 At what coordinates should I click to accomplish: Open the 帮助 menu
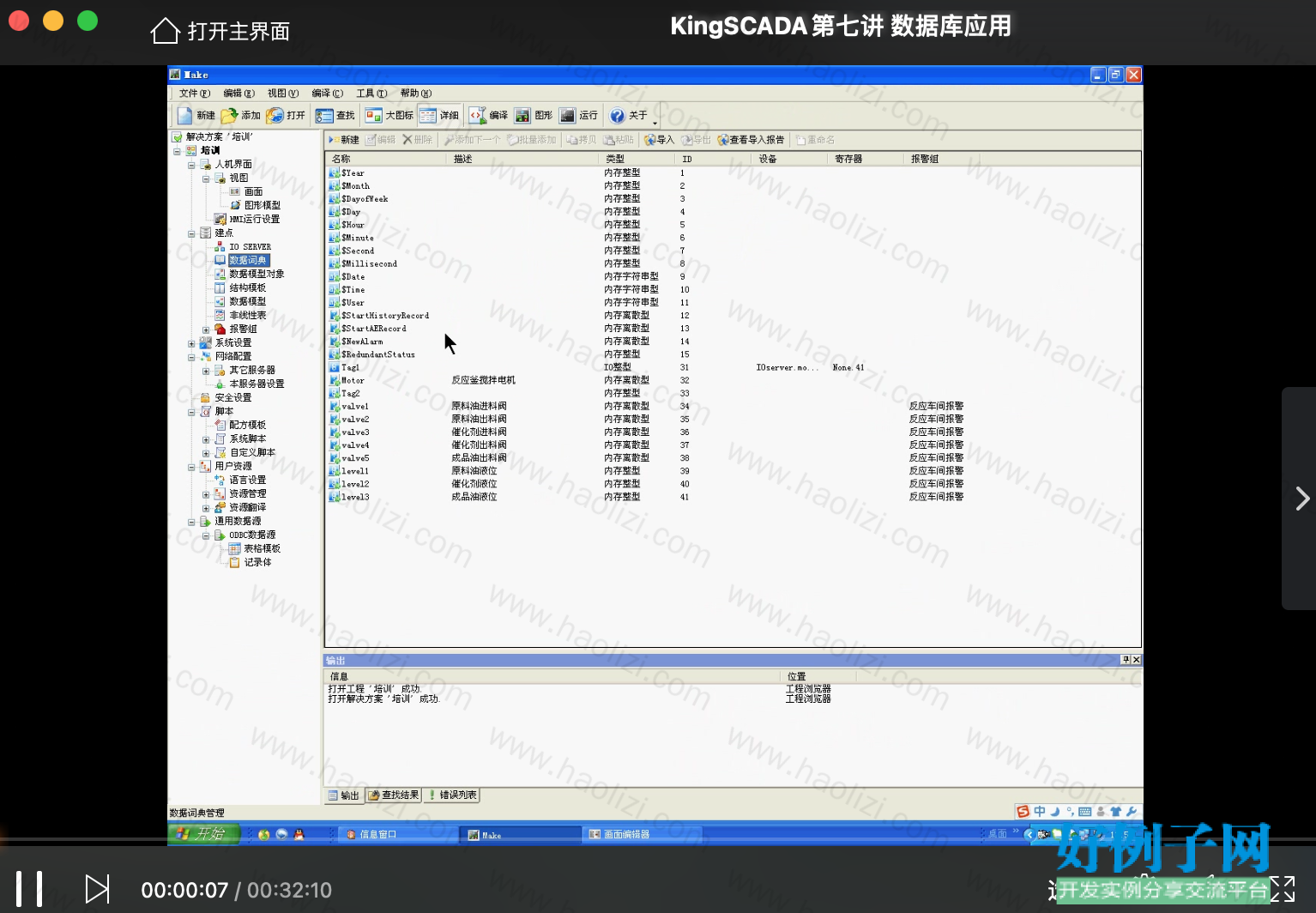(x=416, y=94)
